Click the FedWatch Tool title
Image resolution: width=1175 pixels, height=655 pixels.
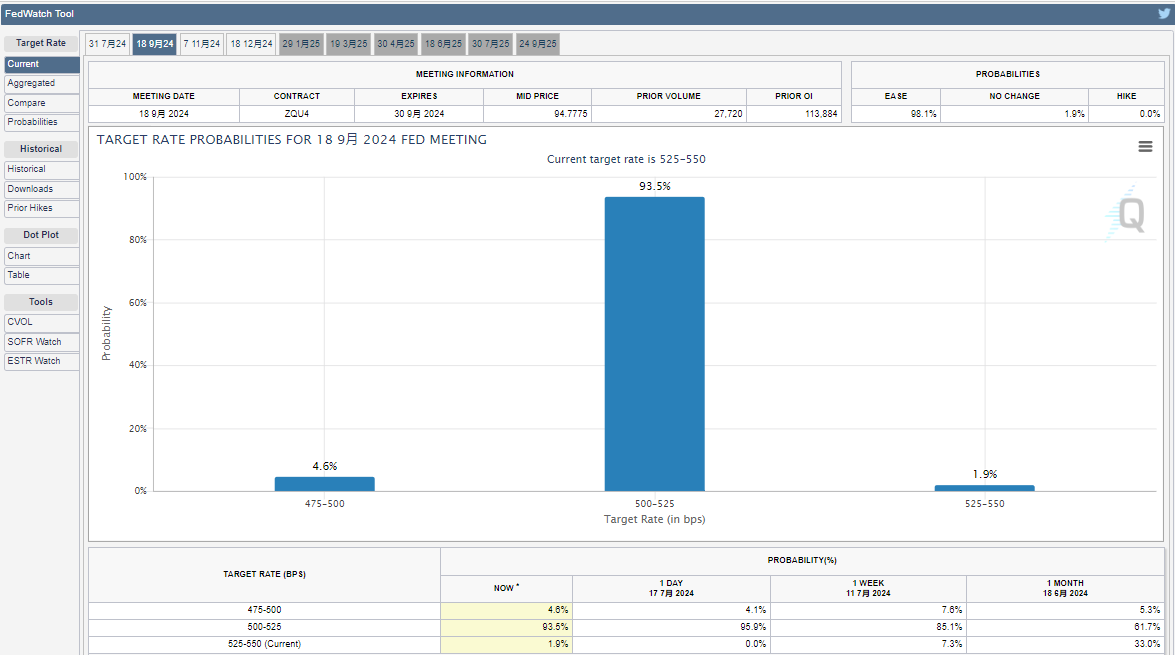pyautogui.click(x=39, y=13)
